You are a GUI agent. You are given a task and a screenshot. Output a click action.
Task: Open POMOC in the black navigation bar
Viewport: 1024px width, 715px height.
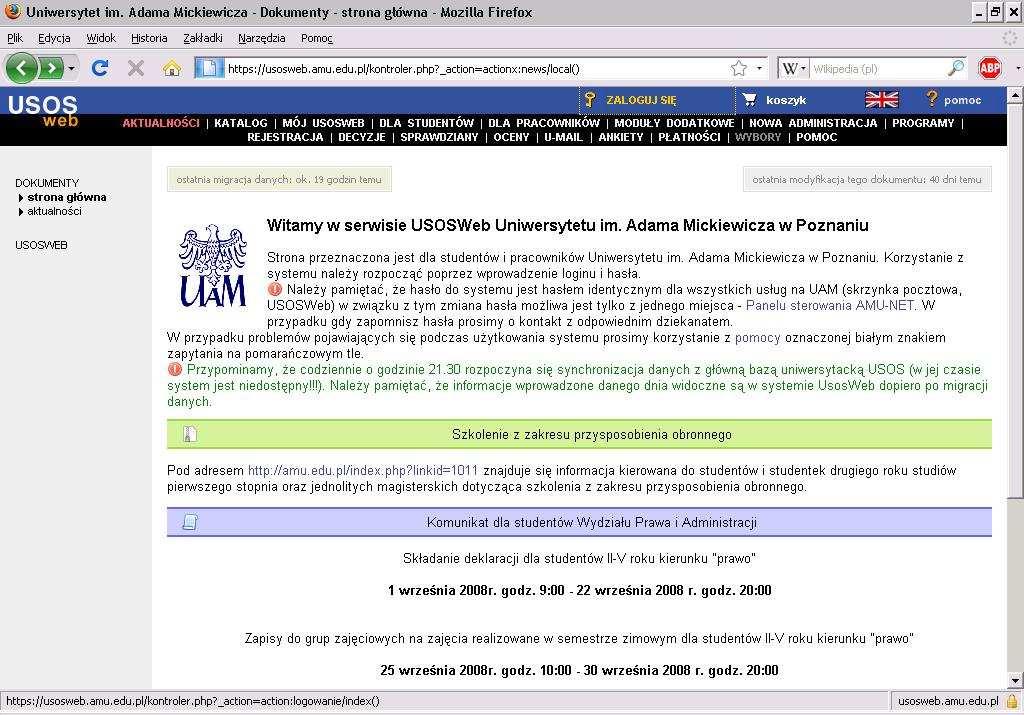[816, 137]
